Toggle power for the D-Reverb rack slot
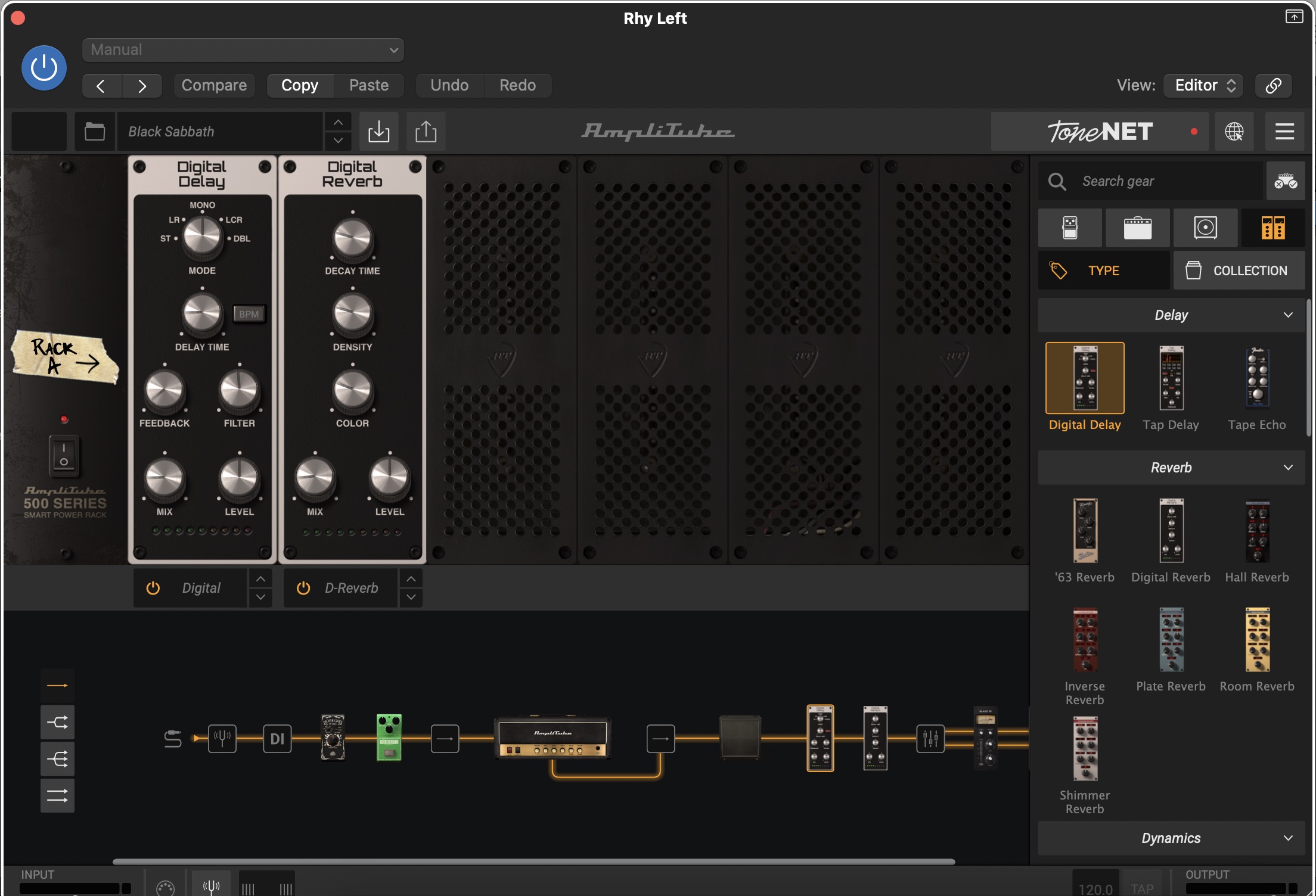 [x=303, y=588]
